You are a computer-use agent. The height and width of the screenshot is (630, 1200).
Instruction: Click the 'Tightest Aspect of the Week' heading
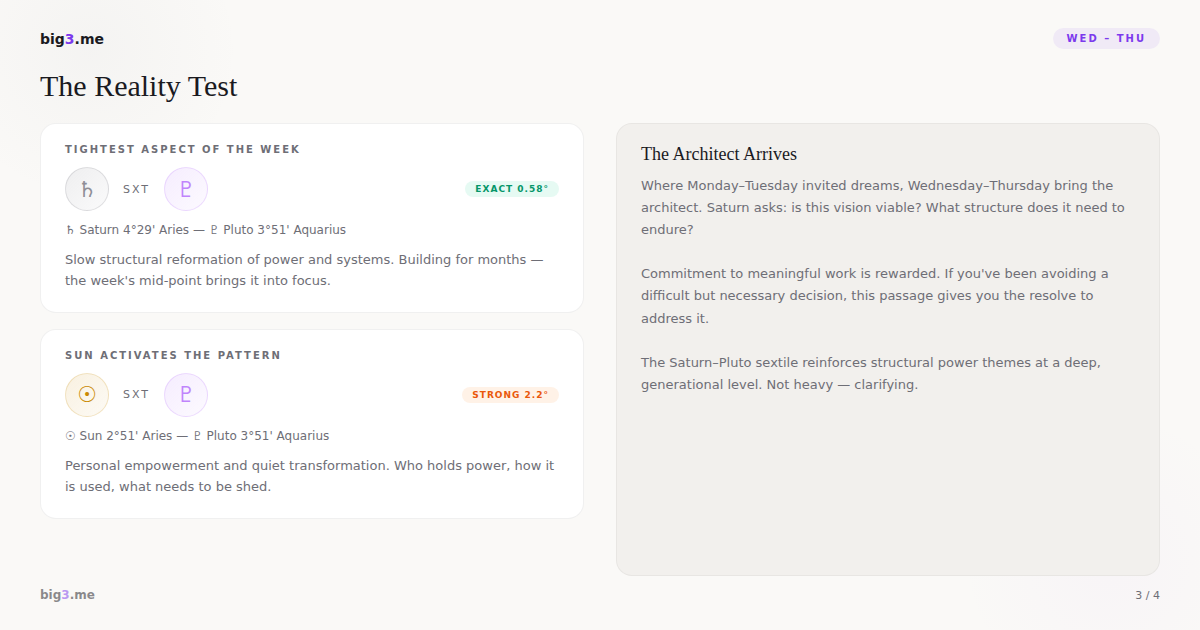[182, 149]
